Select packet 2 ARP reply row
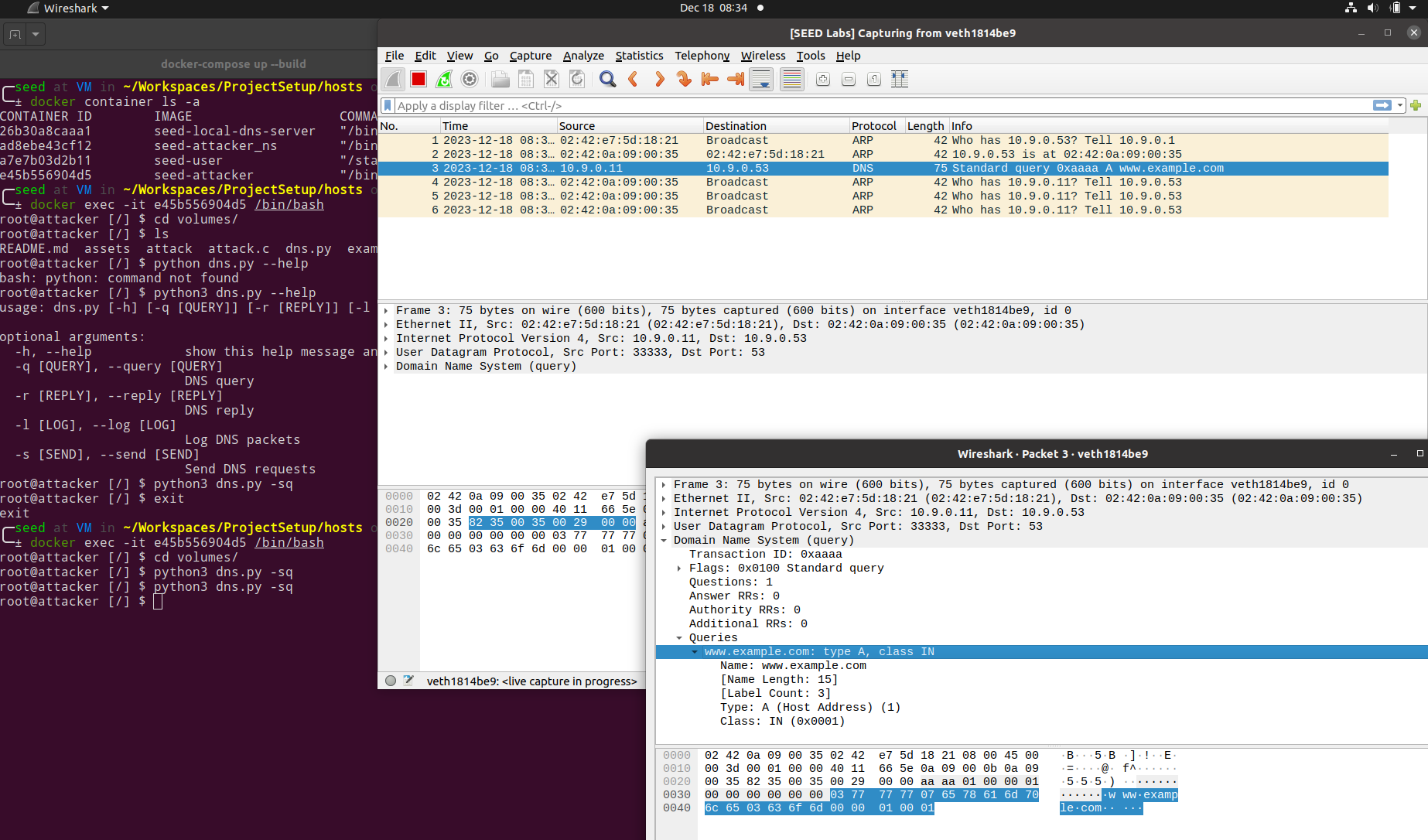Image resolution: width=1428 pixels, height=840 pixels. 883,154
